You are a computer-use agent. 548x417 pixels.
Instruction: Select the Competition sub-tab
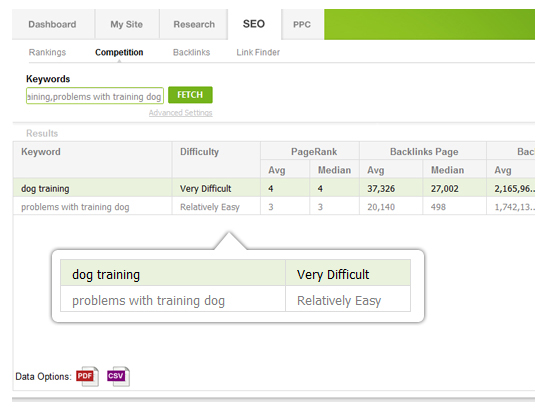[119, 52]
